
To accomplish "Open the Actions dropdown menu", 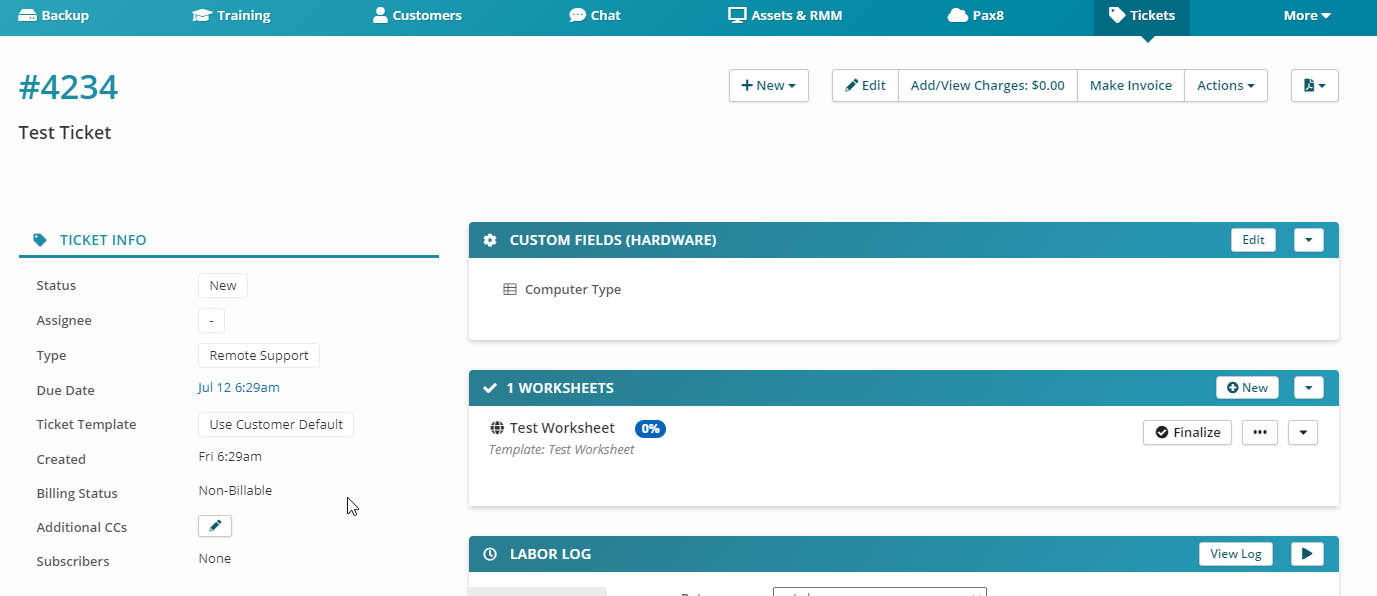I will 1225,86.
